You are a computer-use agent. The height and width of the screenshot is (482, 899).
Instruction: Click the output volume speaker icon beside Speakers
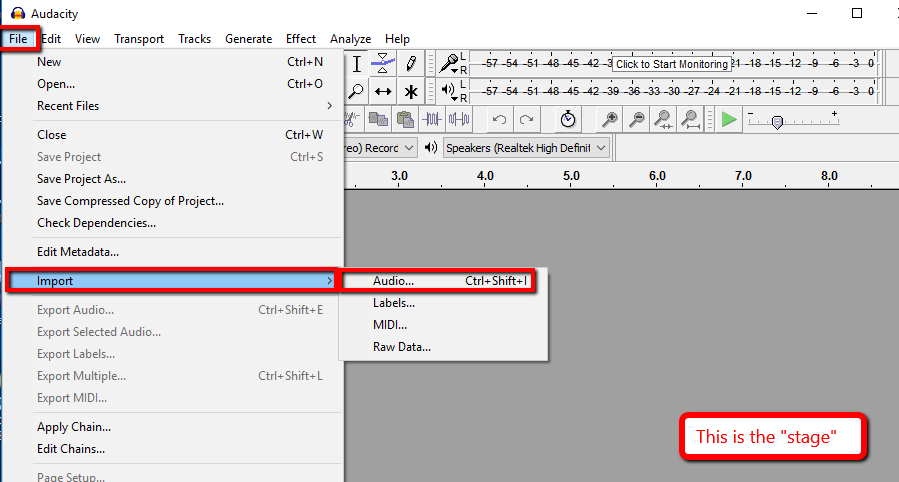point(431,148)
